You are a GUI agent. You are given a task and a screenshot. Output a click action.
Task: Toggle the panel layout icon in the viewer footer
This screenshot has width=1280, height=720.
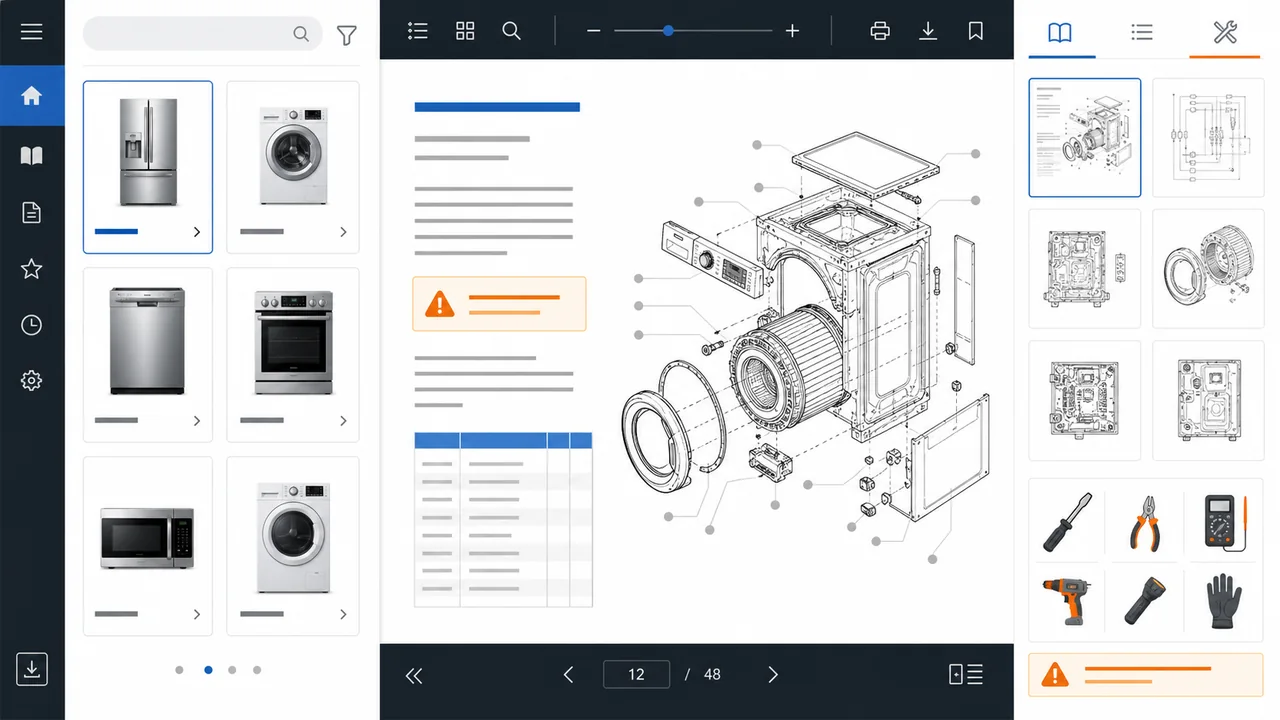pyautogui.click(x=966, y=675)
